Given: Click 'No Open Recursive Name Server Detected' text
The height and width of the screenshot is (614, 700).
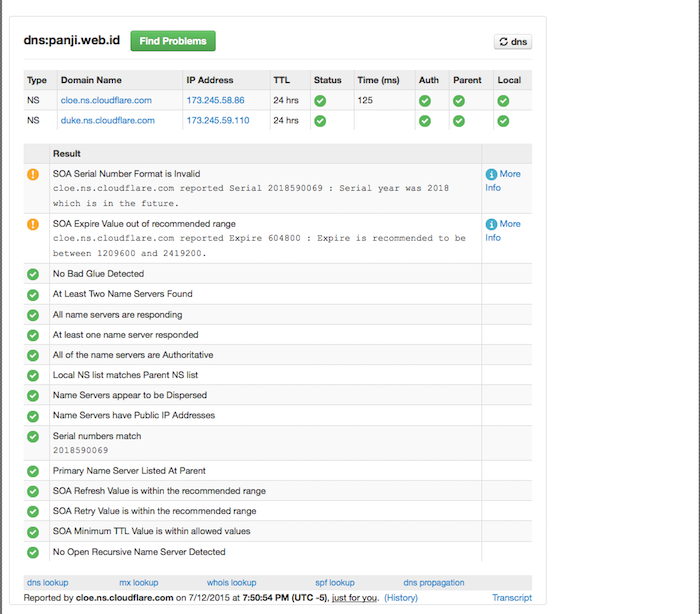Looking at the screenshot, I should (139, 552).
